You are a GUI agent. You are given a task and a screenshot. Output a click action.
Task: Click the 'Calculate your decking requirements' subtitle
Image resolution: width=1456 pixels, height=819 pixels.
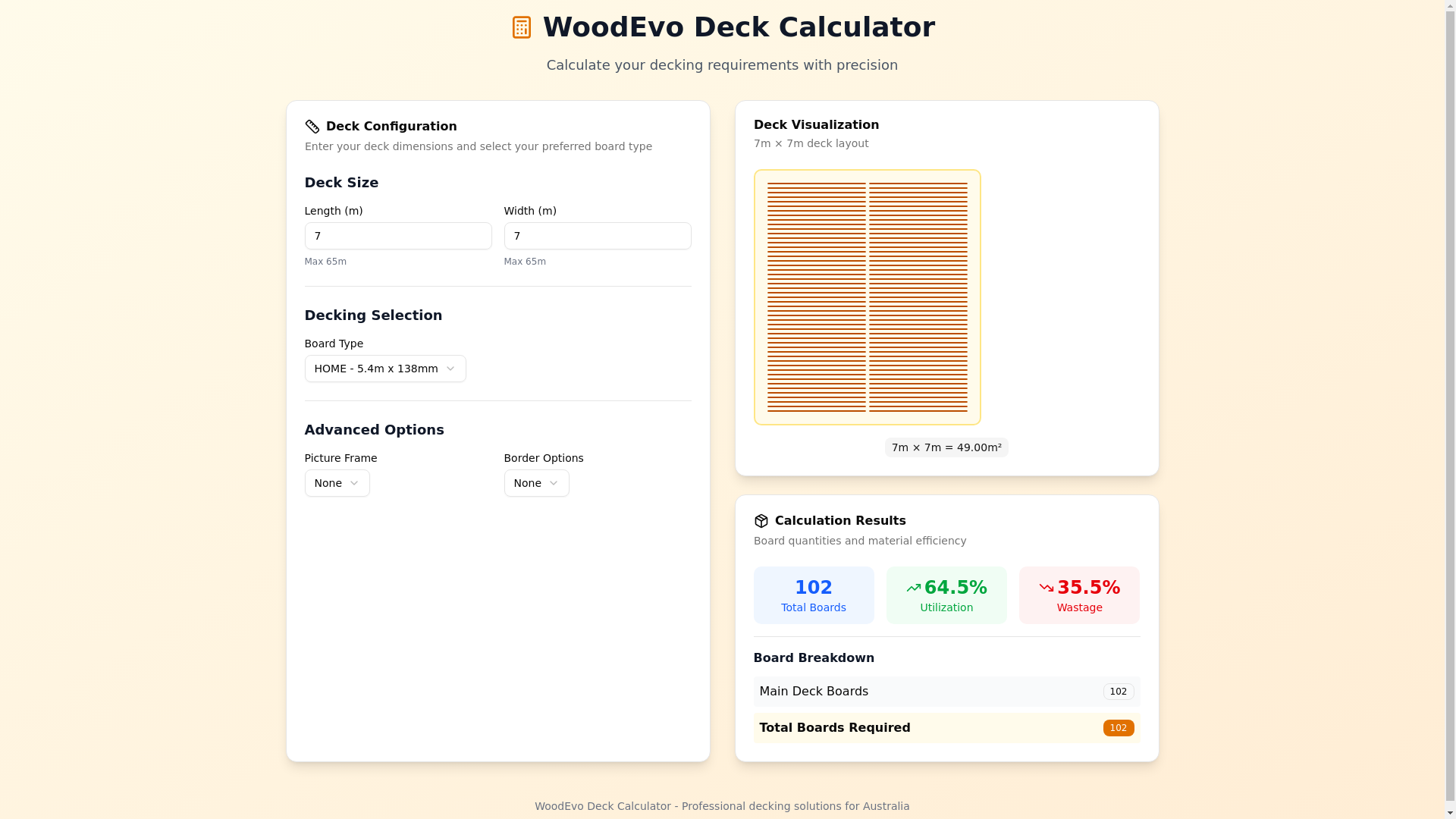[722, 65]
